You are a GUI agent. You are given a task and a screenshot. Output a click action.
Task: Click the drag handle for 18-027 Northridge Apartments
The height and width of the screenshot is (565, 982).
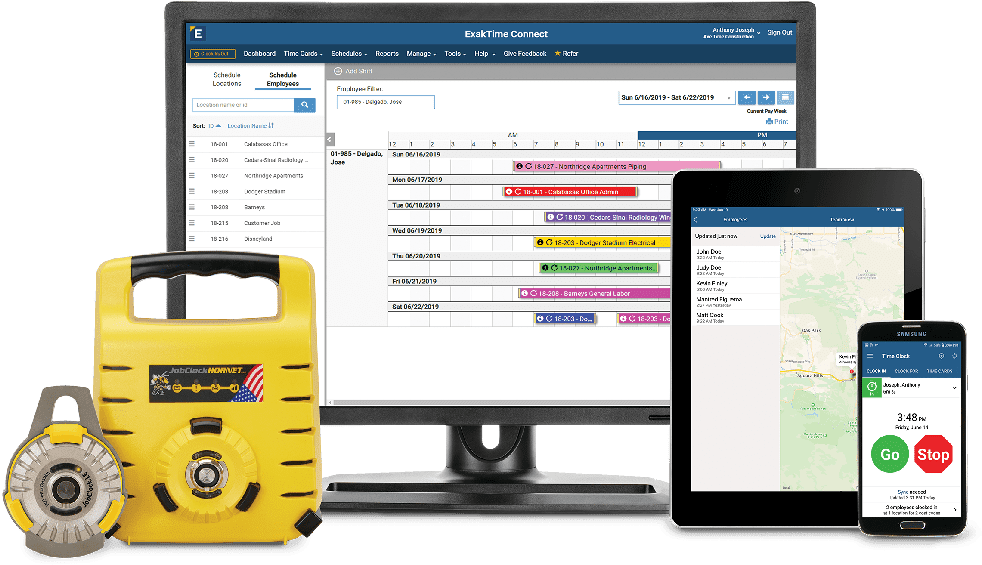click(192, 175)
